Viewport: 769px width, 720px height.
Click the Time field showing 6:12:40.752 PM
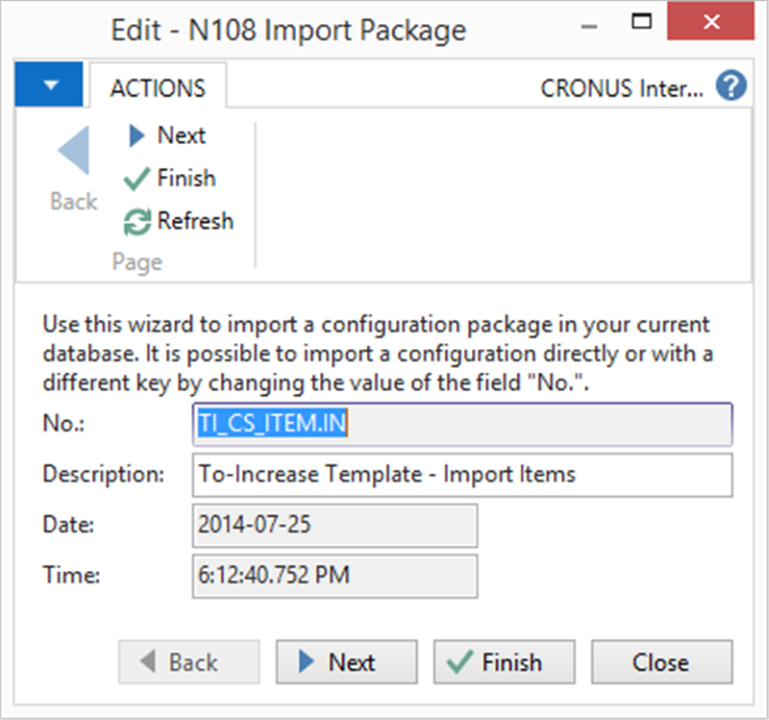point(335,576)
